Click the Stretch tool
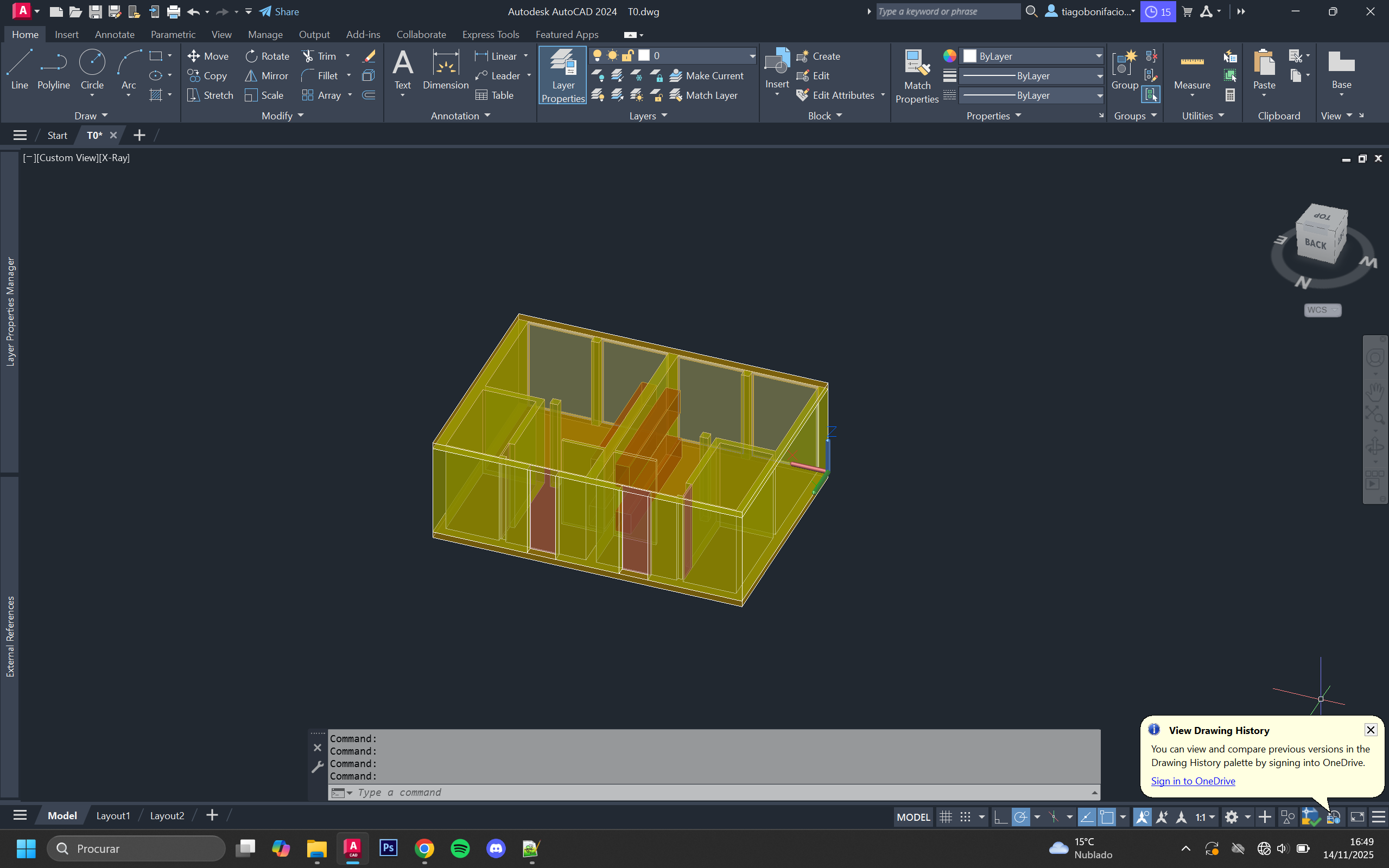Viewport: 1389px width, 868px height. [x=210, y=95]
